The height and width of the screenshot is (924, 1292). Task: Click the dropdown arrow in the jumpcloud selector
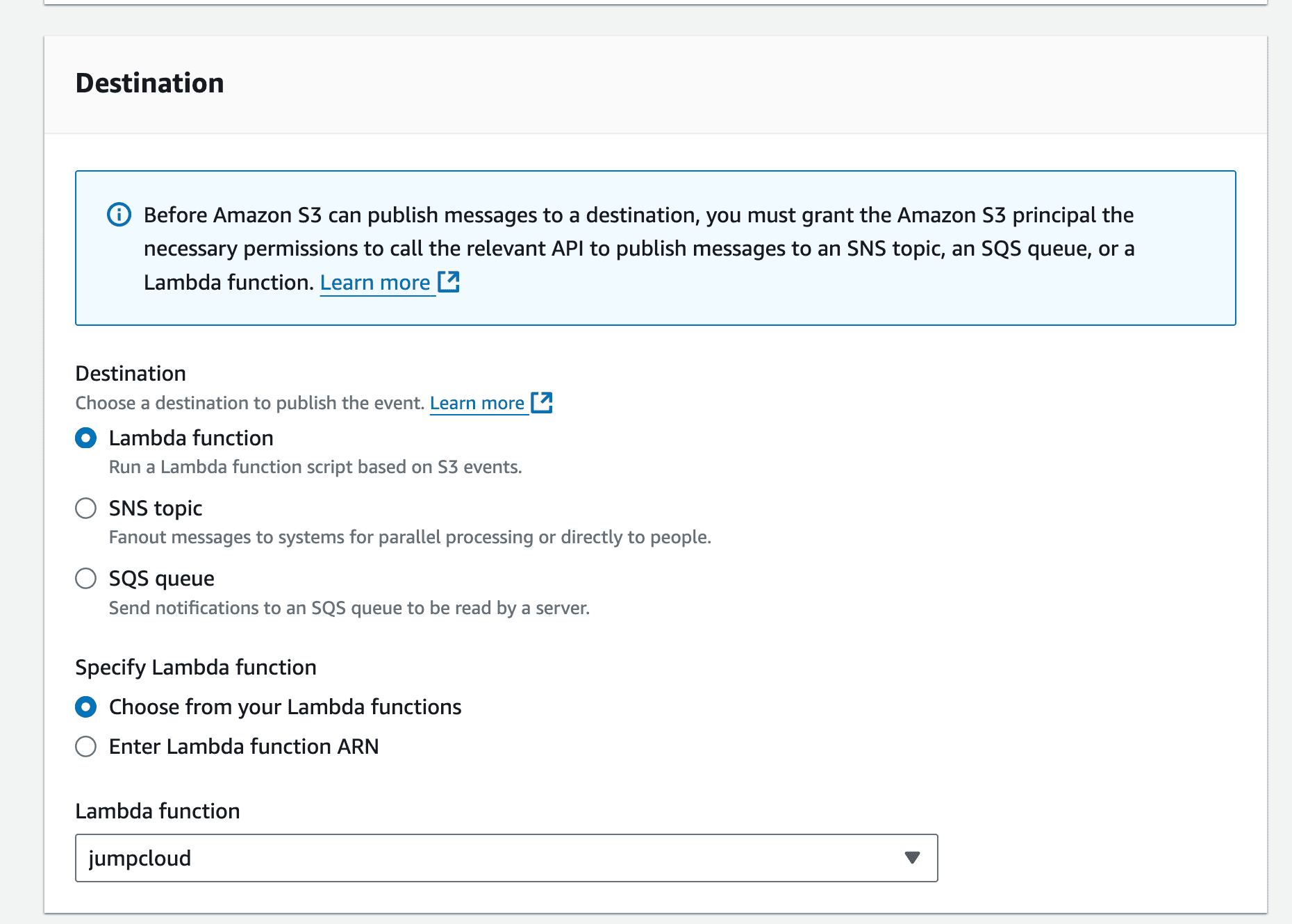912,858
